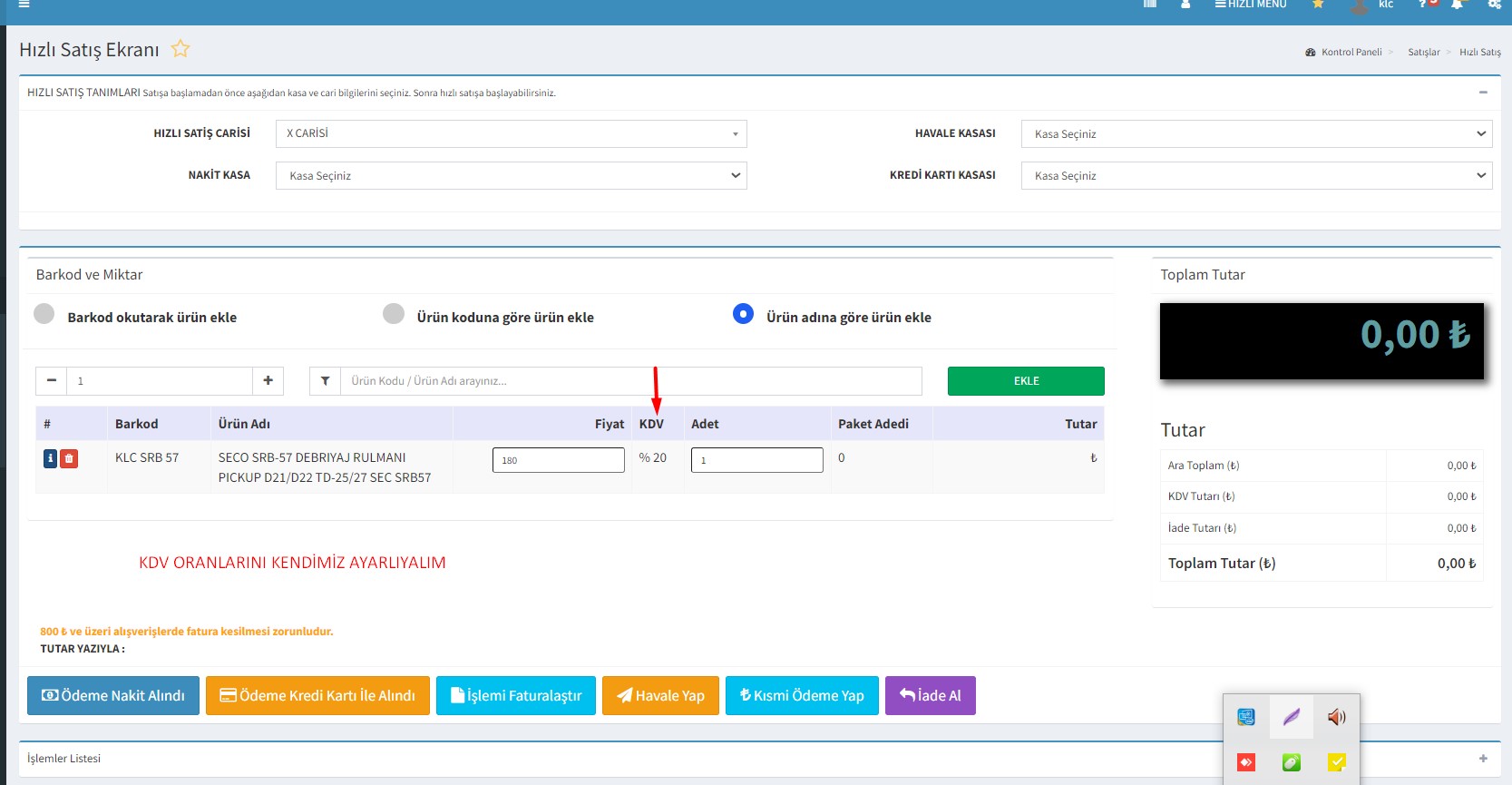This screenshot has width=1512, height=785.
Task: Select Ürün adına göre ürün ekle option
Action: [743, 314]
